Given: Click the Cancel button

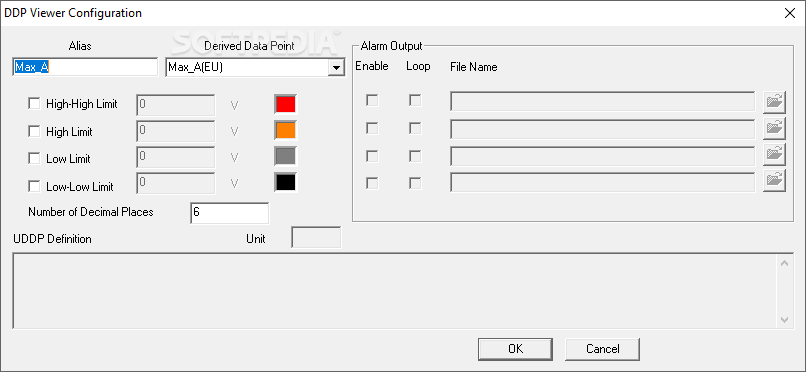Looking at the screenshot, I should [x=602, y=349].
